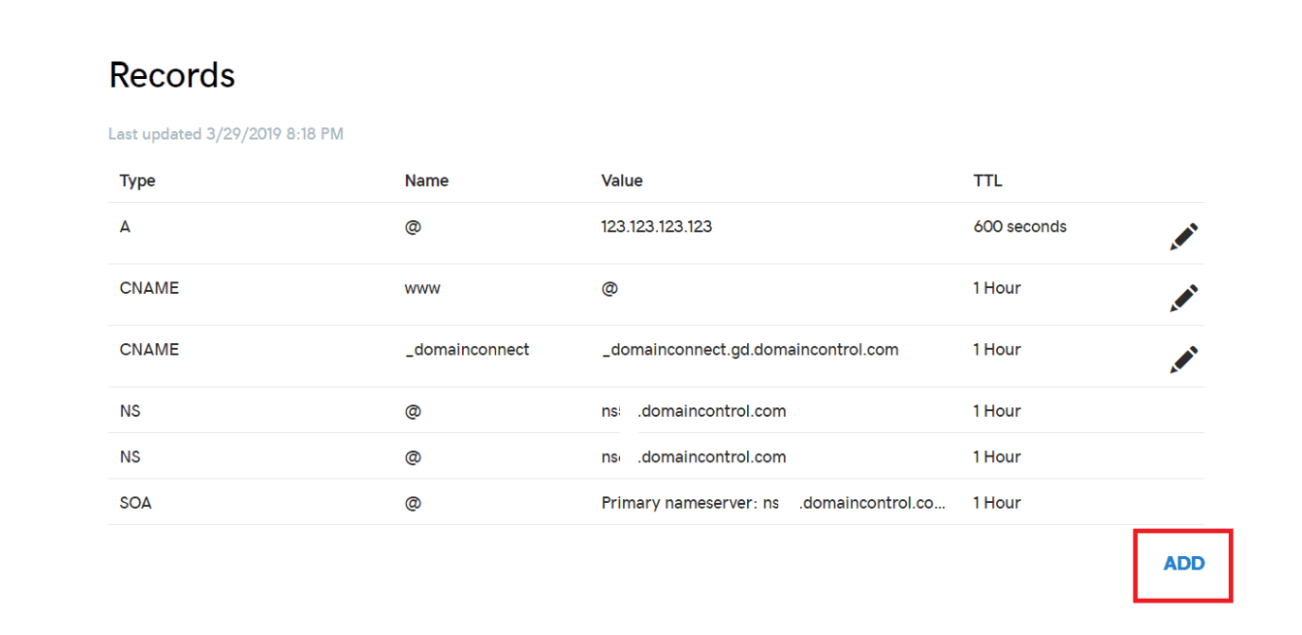Click the Name column header
Viewport: 1302px width, 635px height.
426,181
